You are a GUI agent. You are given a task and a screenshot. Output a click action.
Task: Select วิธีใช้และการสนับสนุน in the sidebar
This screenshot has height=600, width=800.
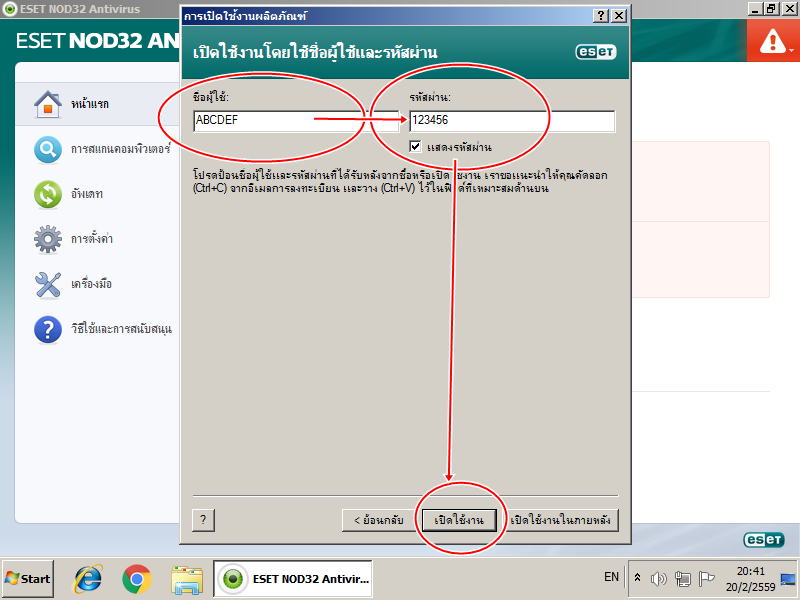click(x=121, y=329)
